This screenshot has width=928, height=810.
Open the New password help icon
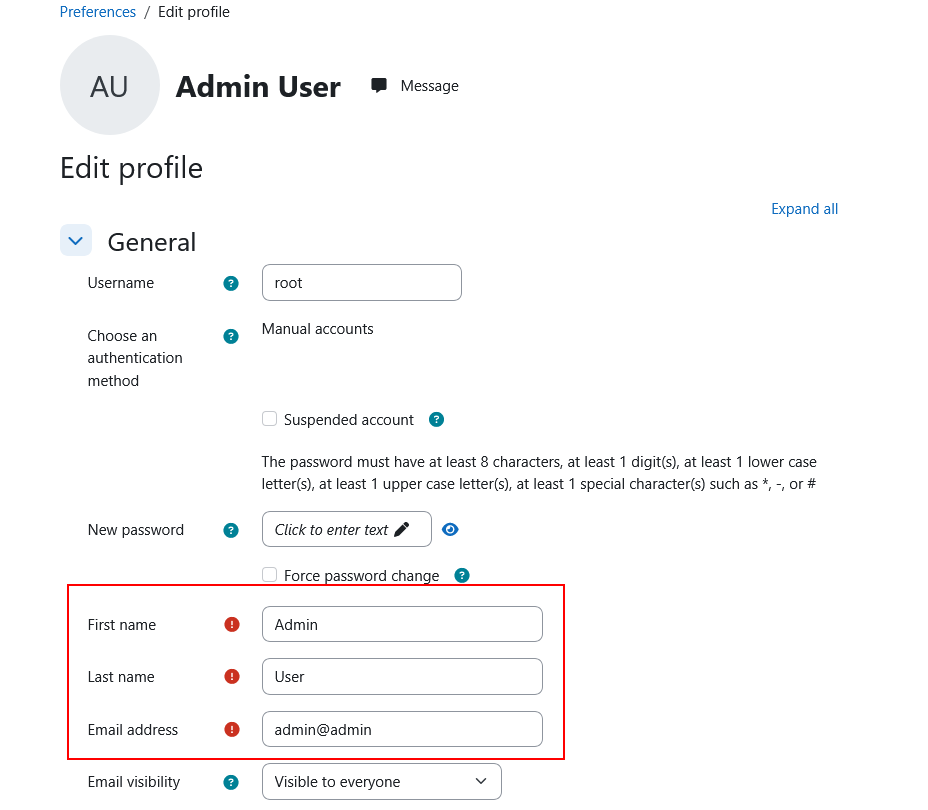pos(231,530)
